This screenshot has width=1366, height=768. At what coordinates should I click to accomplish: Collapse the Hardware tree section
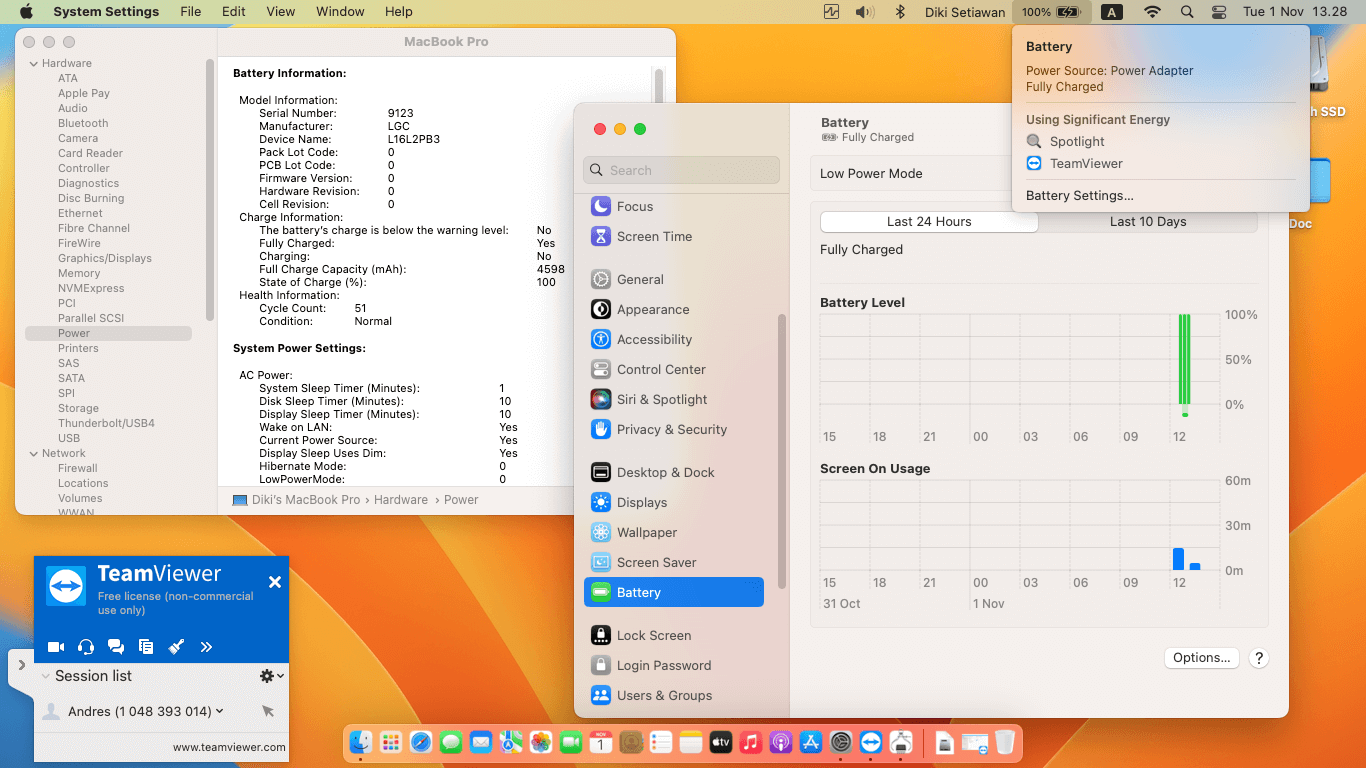32,63
